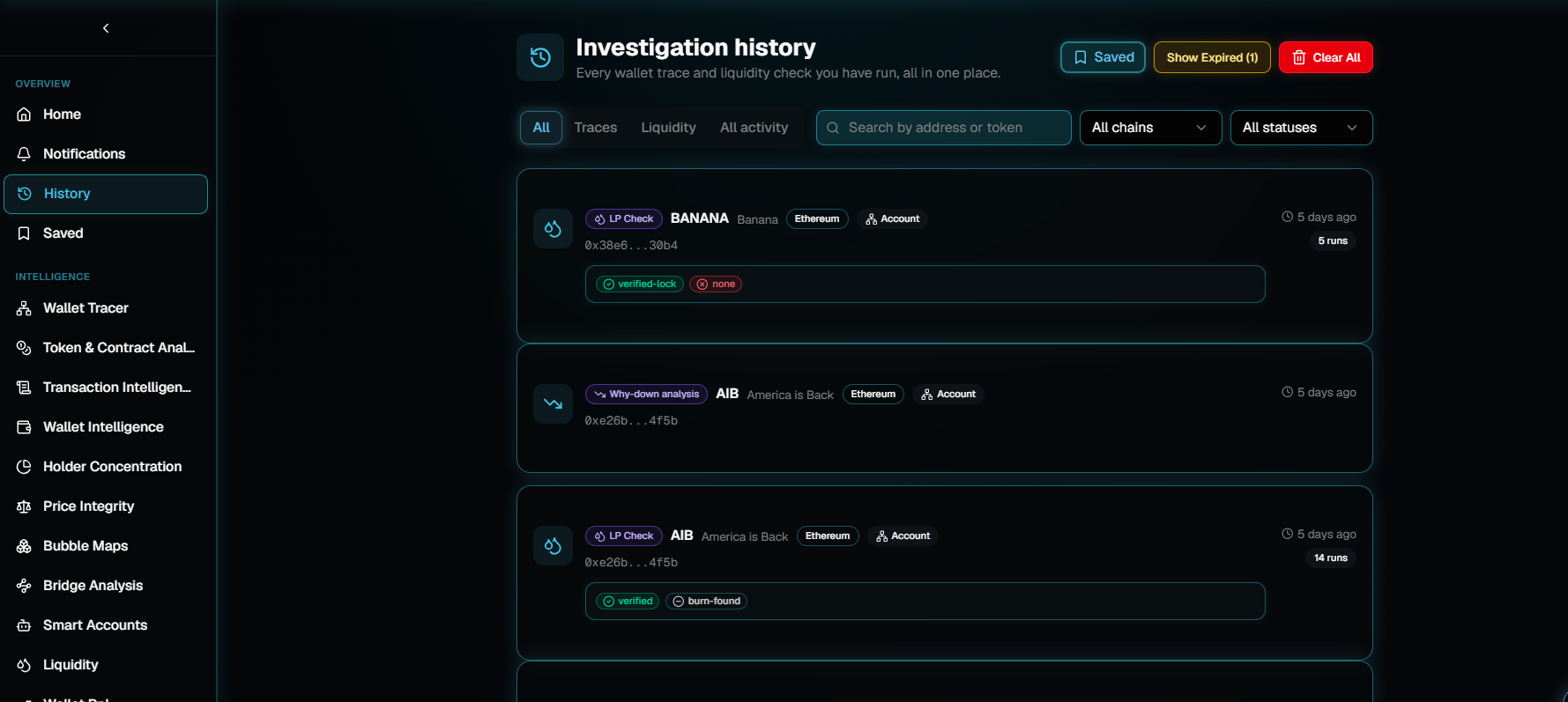This screenshot has width=1568, height=702.
Task: Click the Ethereum chip on AIB LP Check row
Action: [x=828, y=536]
